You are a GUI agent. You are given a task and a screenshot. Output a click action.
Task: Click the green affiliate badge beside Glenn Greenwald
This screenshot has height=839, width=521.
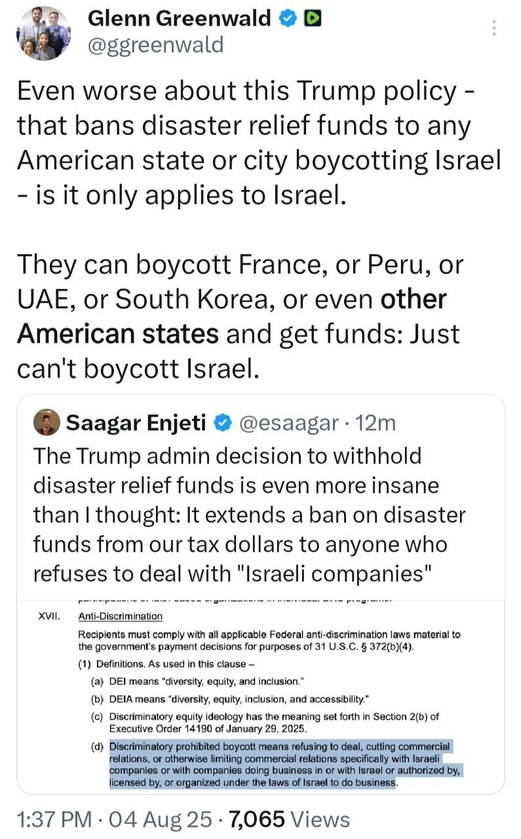tap(312, 19)
